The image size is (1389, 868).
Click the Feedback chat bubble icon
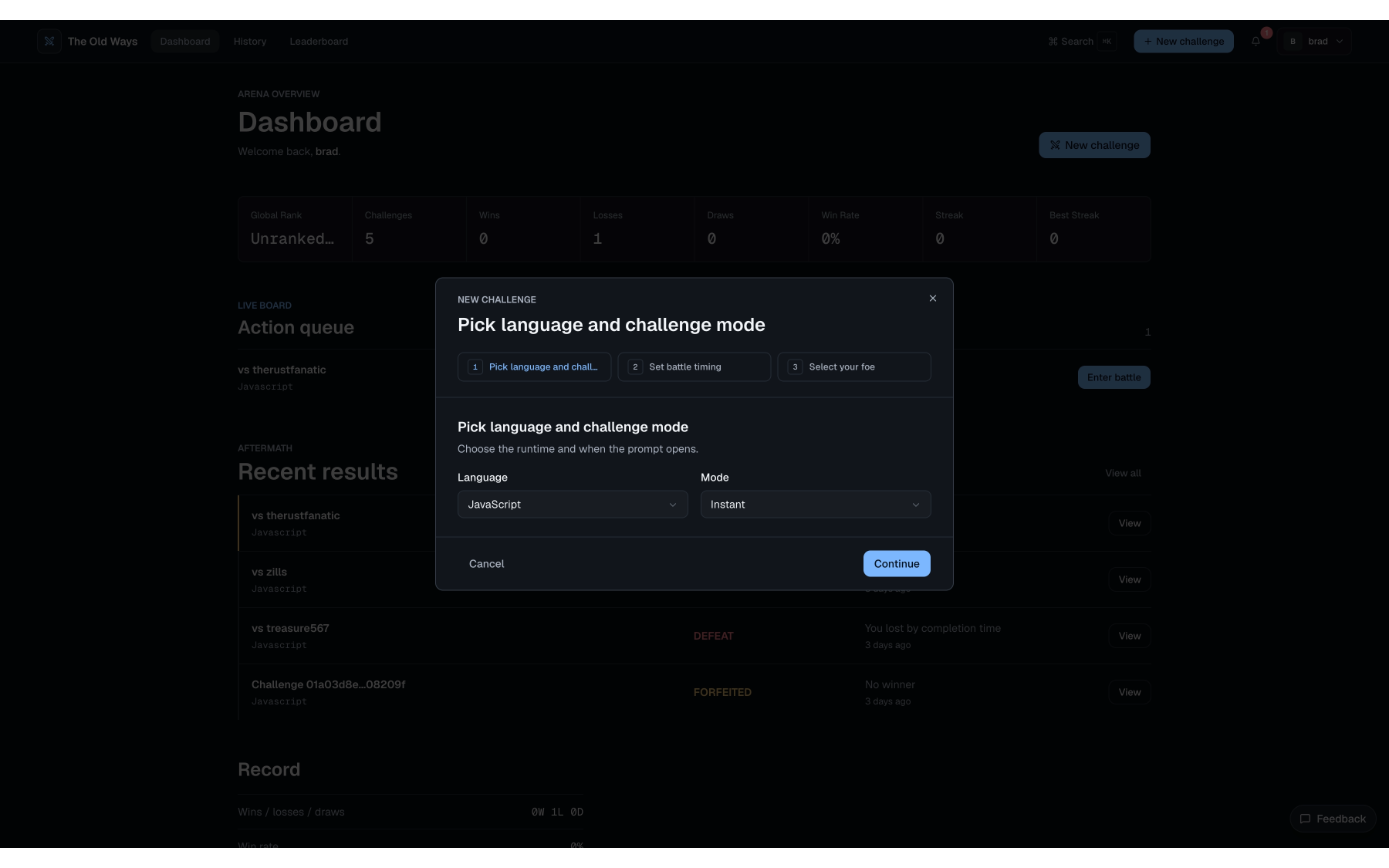pyautogui.click(x=1305, y=819)
